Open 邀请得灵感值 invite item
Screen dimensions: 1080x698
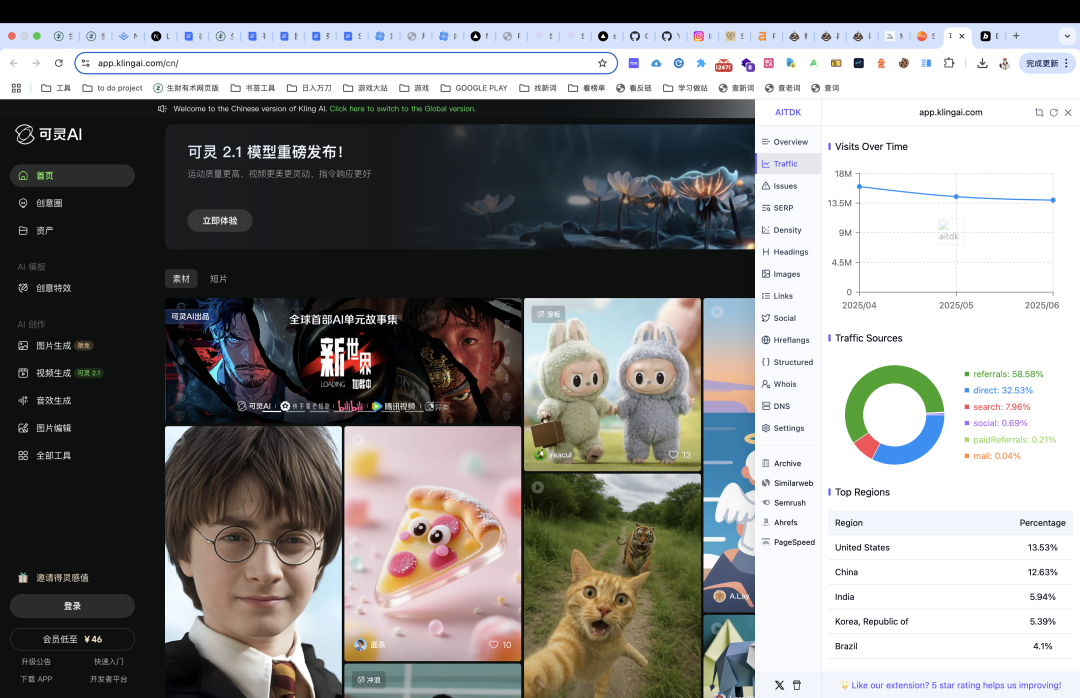(x=54, y=577)
